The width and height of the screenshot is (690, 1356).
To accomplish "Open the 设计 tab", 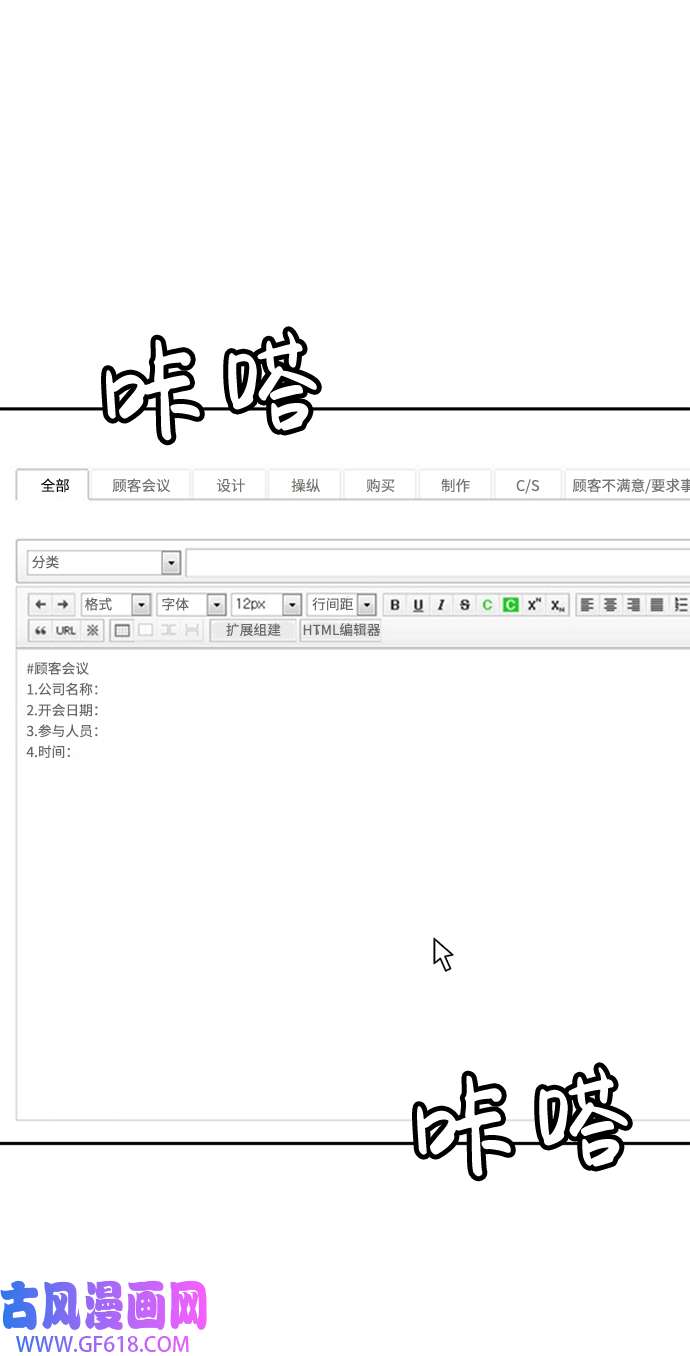I will [231, 486].
